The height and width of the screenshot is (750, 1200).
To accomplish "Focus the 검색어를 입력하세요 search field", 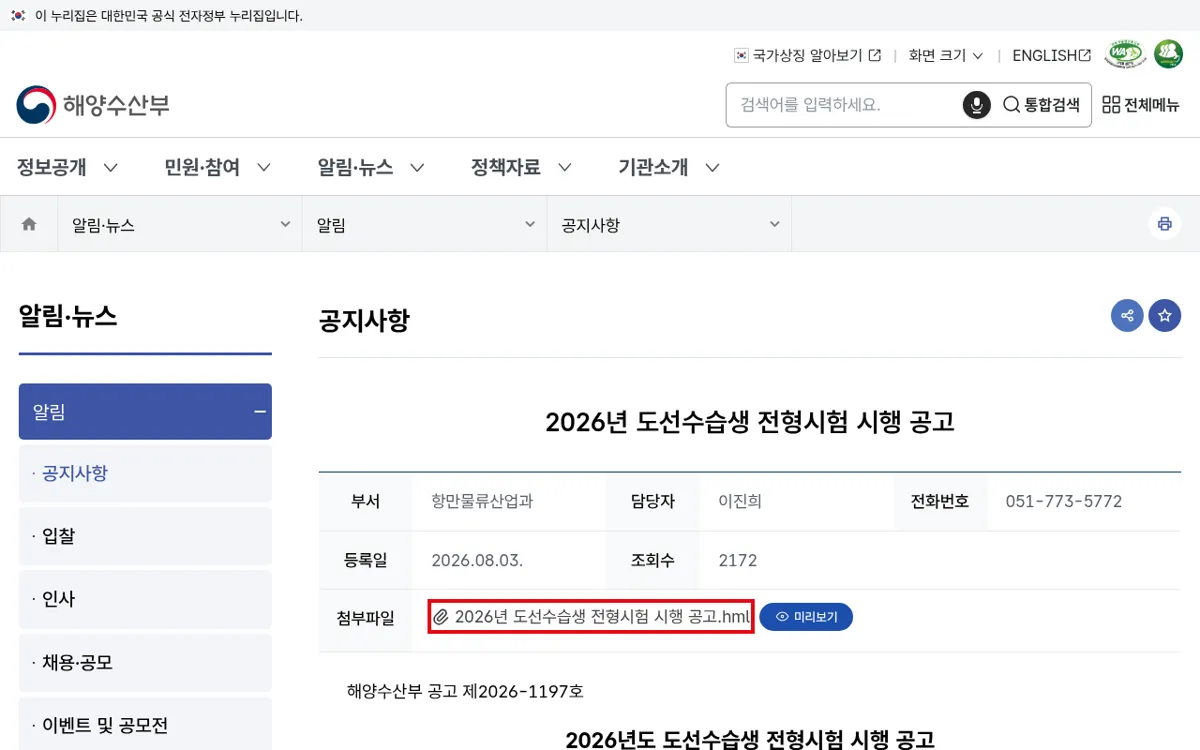I will pyautogui.click(x=845, y=105).
